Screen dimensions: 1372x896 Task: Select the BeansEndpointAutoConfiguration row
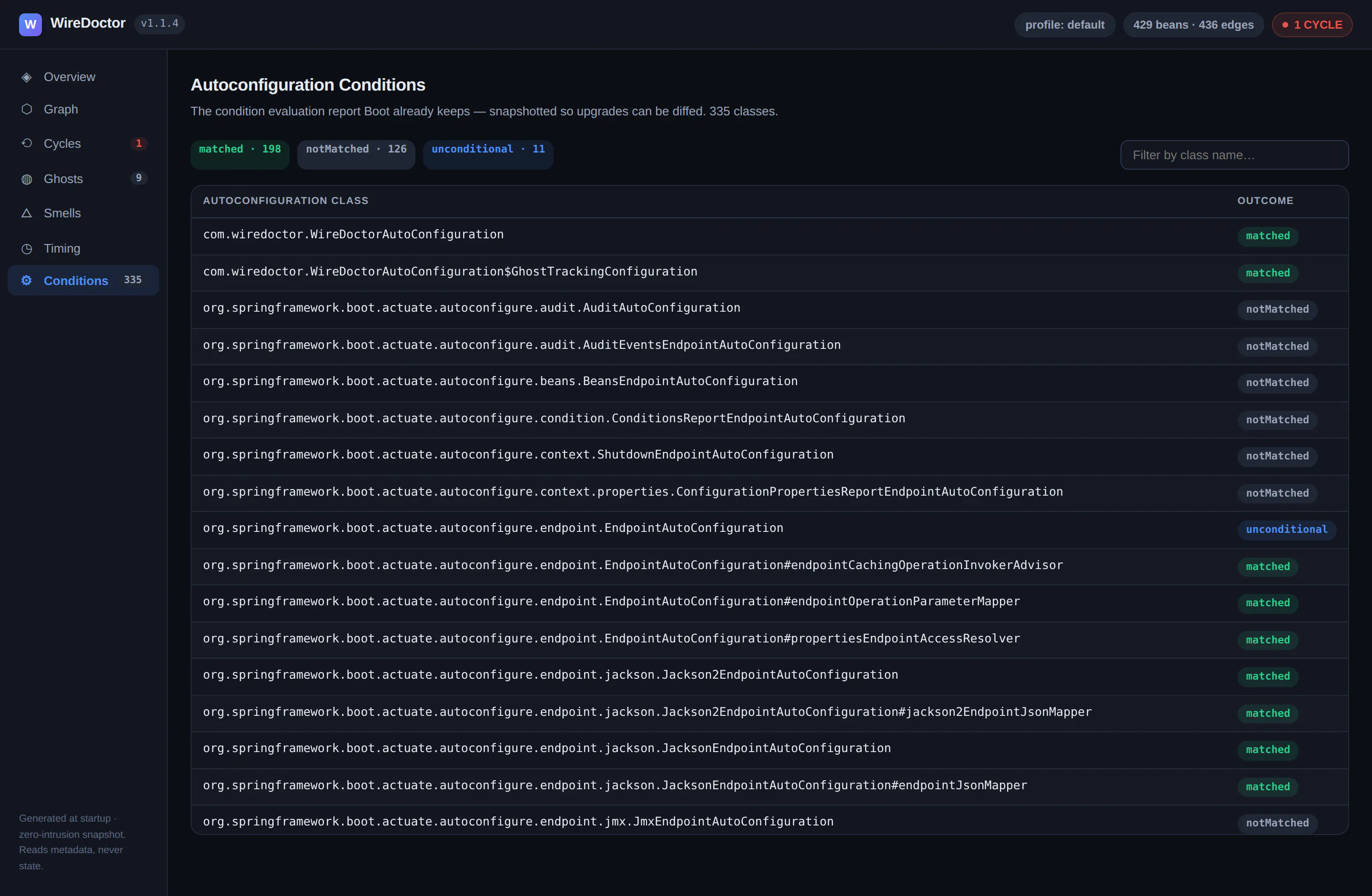click(x=769, y=383)
